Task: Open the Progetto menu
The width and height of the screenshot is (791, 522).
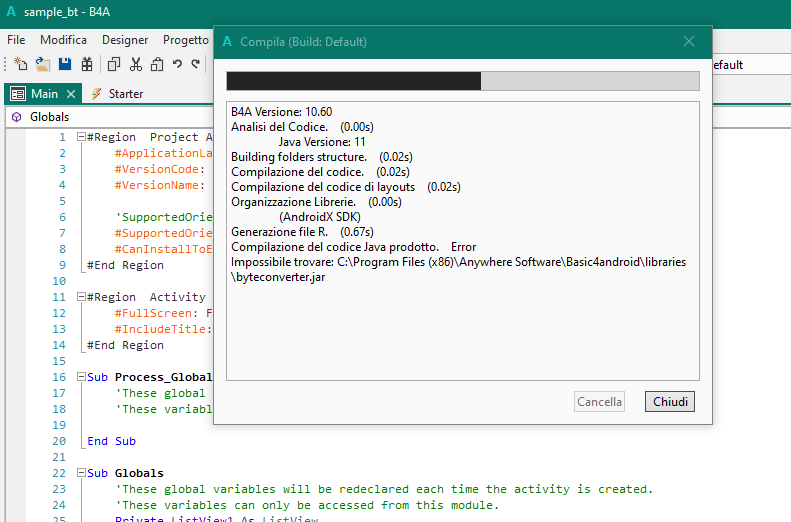Action: click(186, 40)
